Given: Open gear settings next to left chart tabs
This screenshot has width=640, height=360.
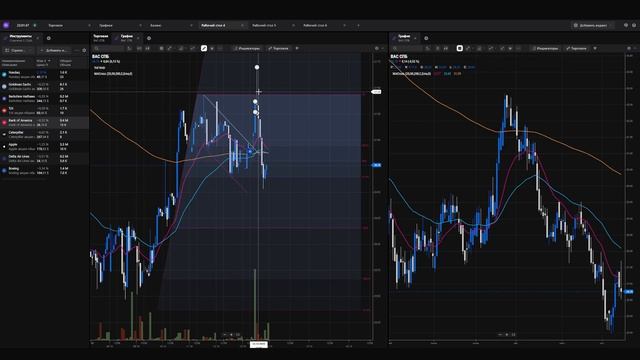Looking at the screenshot, I should [x=149, y=38].
